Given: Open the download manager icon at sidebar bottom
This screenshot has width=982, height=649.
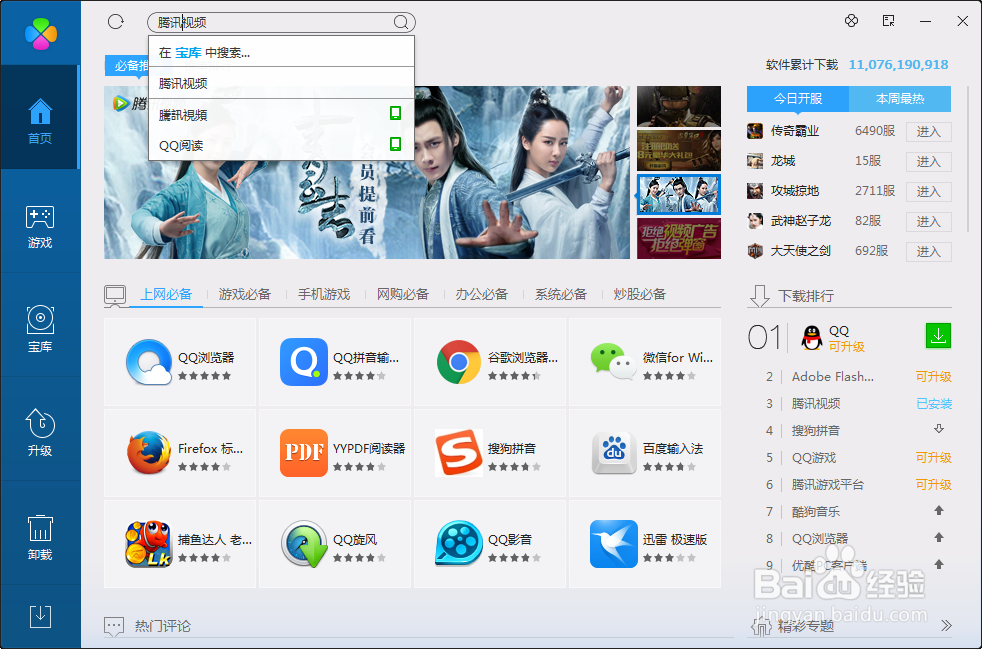Looking at the screenshot, I should 40,617.
